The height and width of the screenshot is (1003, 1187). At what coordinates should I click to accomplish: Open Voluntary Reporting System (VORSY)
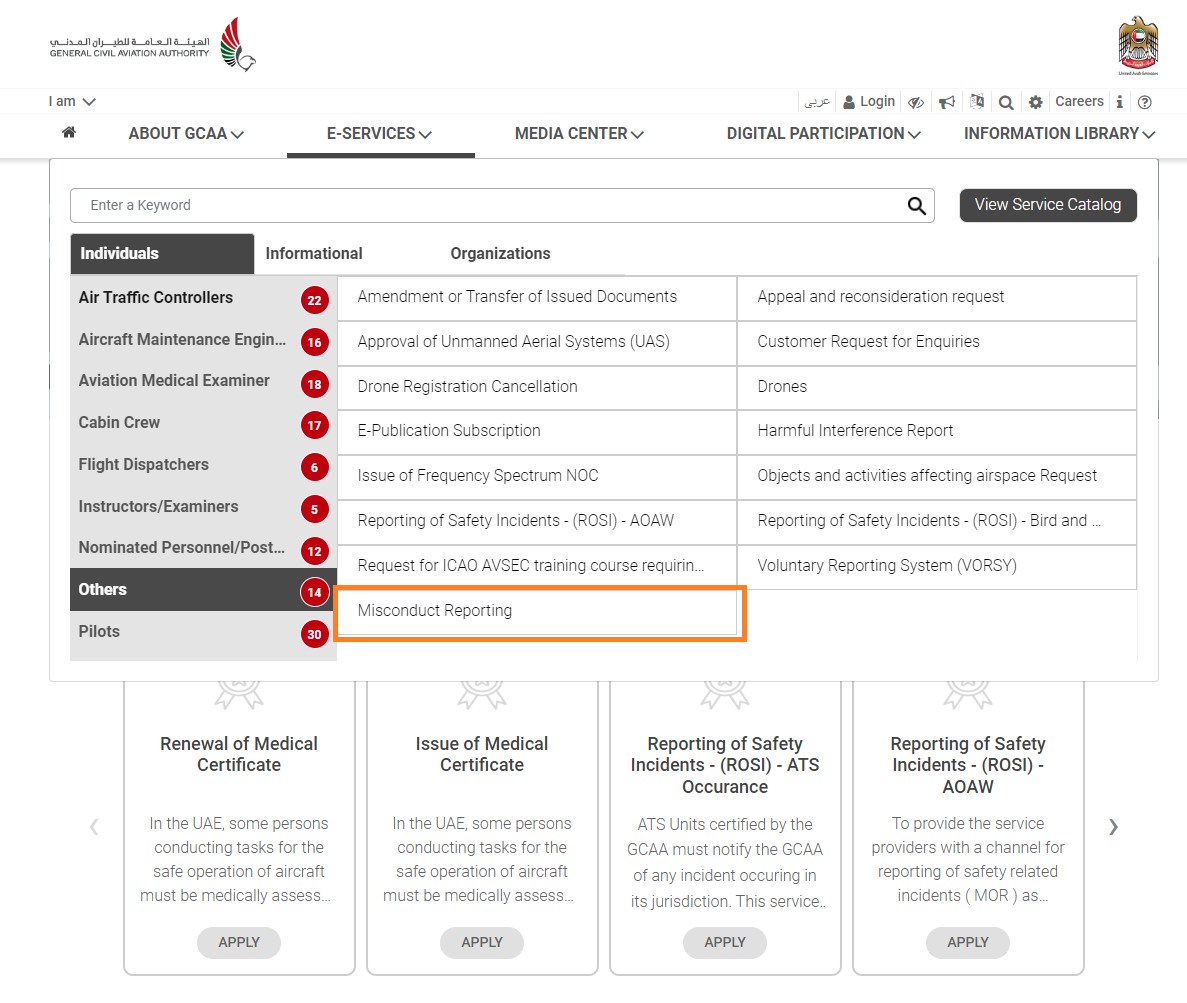[x=936, y=566]
